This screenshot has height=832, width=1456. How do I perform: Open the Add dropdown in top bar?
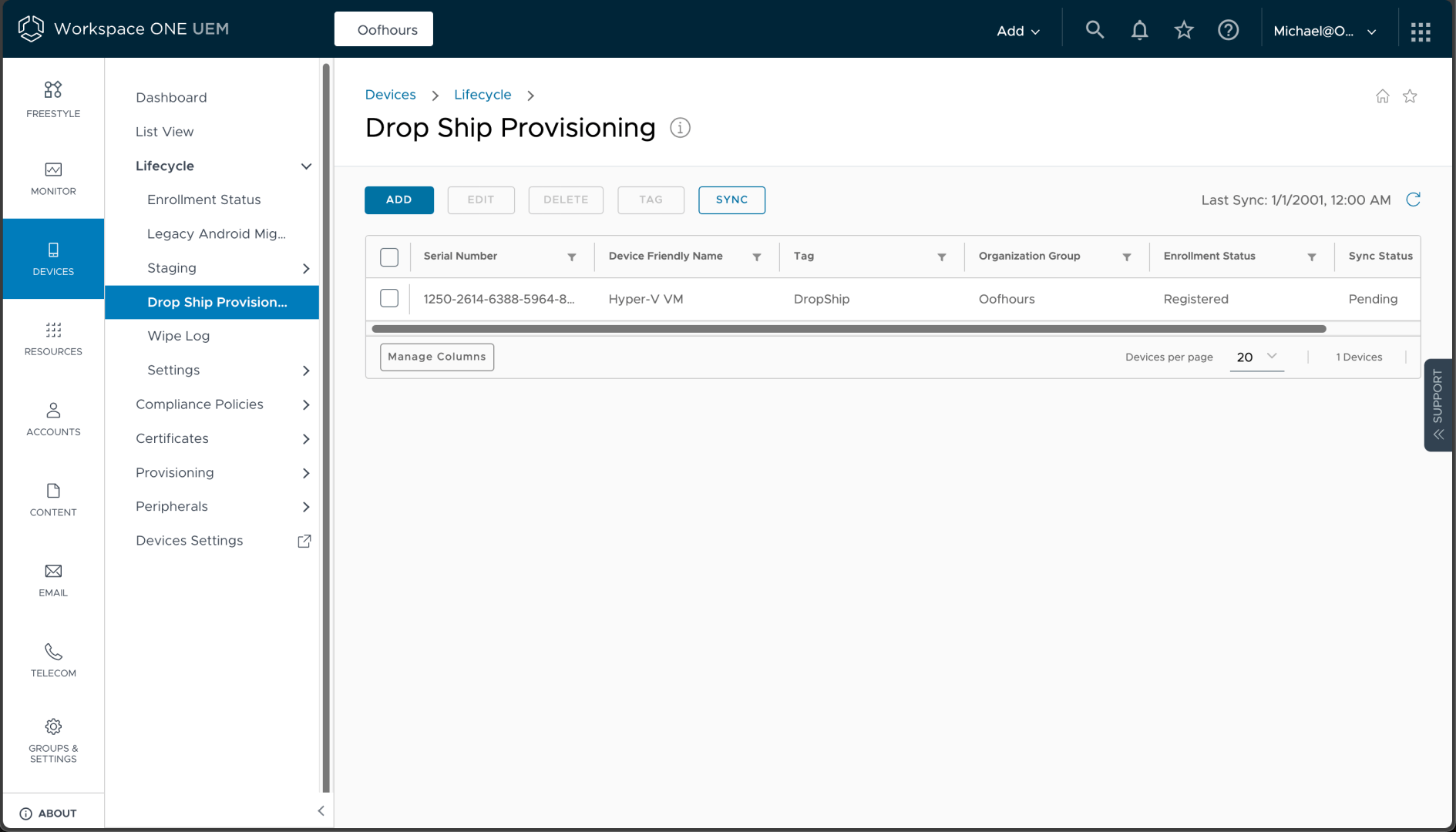click(x=1017, y=31)
